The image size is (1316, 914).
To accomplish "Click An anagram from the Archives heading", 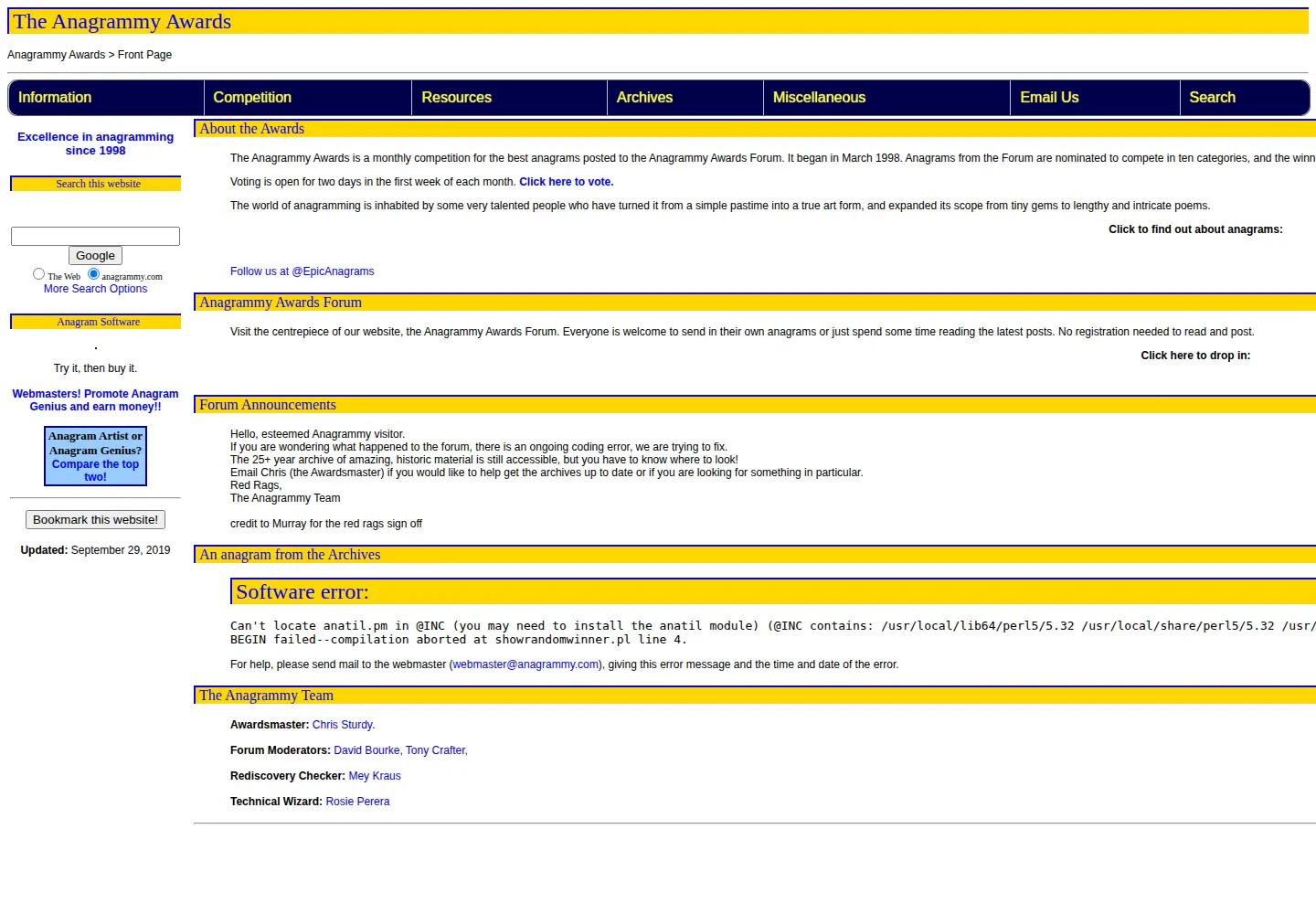I will [290, 555].
